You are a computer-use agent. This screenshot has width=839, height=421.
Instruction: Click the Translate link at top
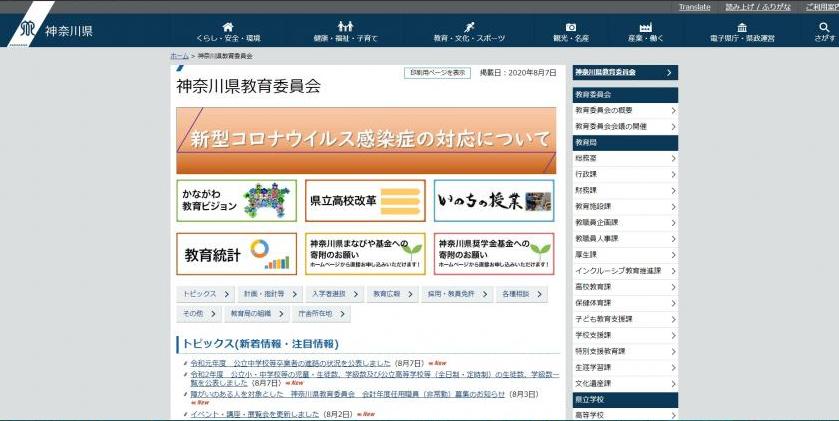pyautogui.click(x=694, y=7)
